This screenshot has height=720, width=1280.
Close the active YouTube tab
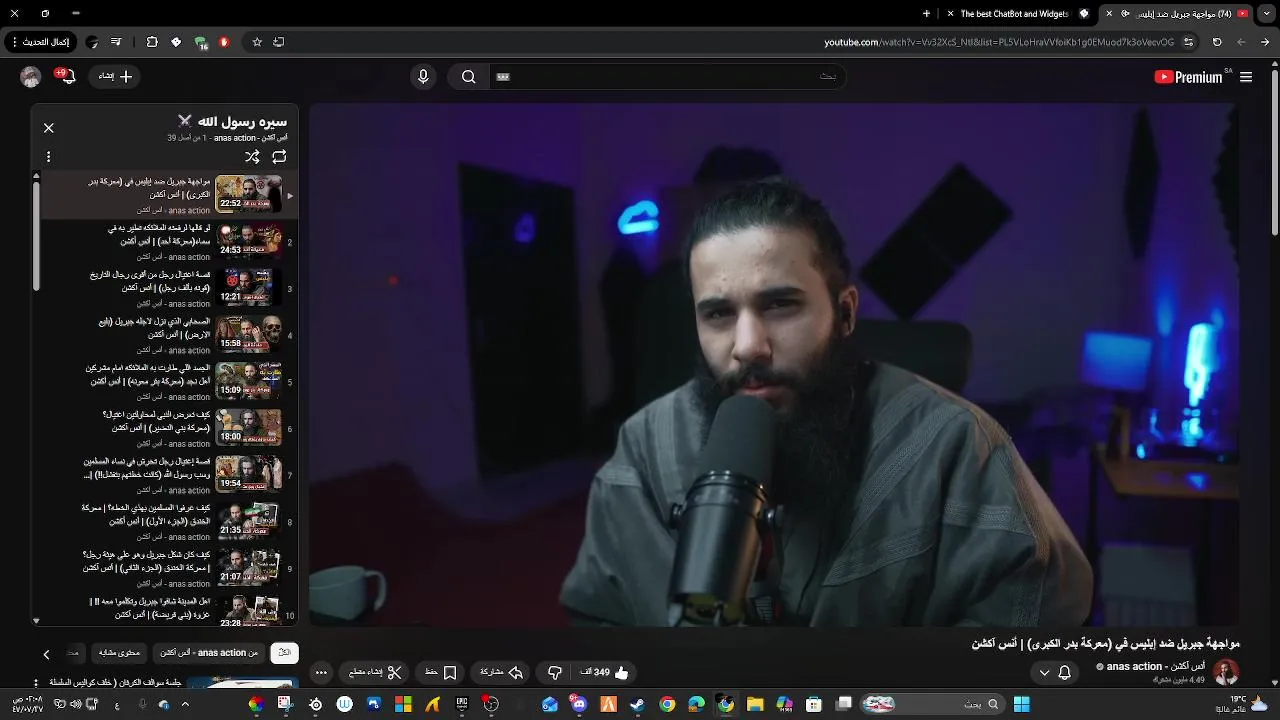pyautogui.click(x=1108, y=14)
